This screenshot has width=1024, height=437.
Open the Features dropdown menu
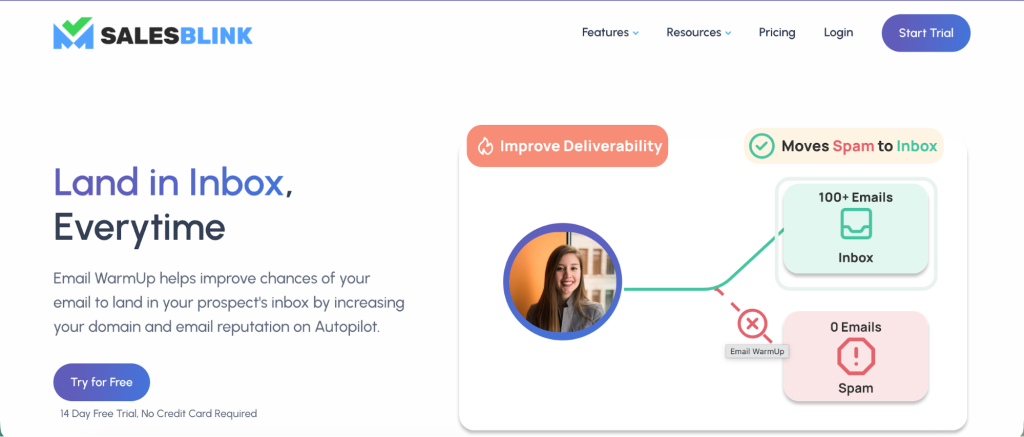tap(610, 33)
